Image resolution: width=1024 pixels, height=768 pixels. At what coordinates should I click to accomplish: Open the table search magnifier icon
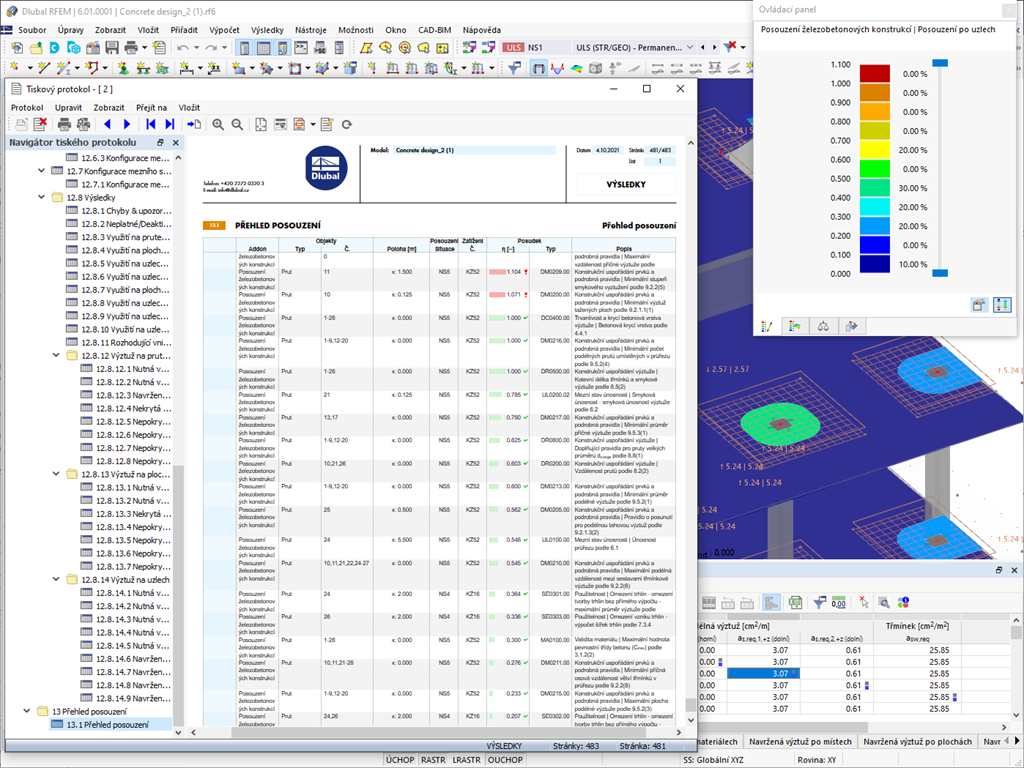tap(884, 602)
